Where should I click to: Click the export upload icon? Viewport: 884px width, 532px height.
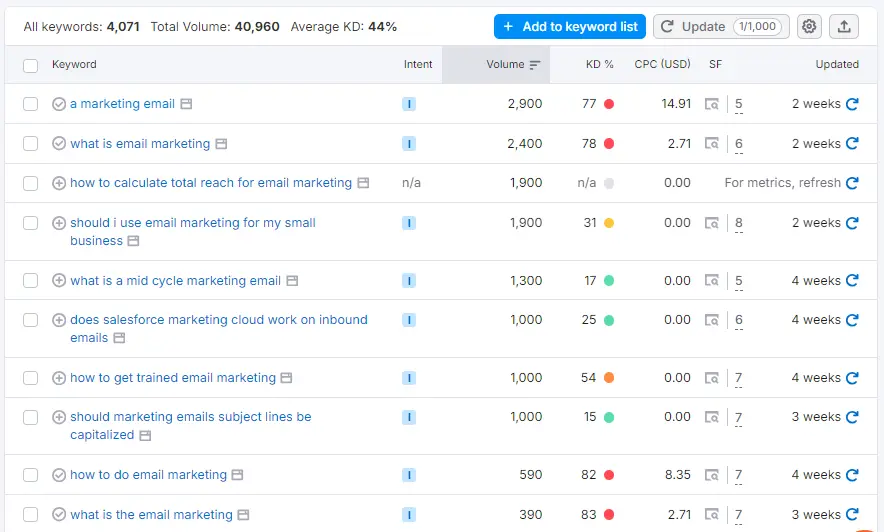pos(844,27)
